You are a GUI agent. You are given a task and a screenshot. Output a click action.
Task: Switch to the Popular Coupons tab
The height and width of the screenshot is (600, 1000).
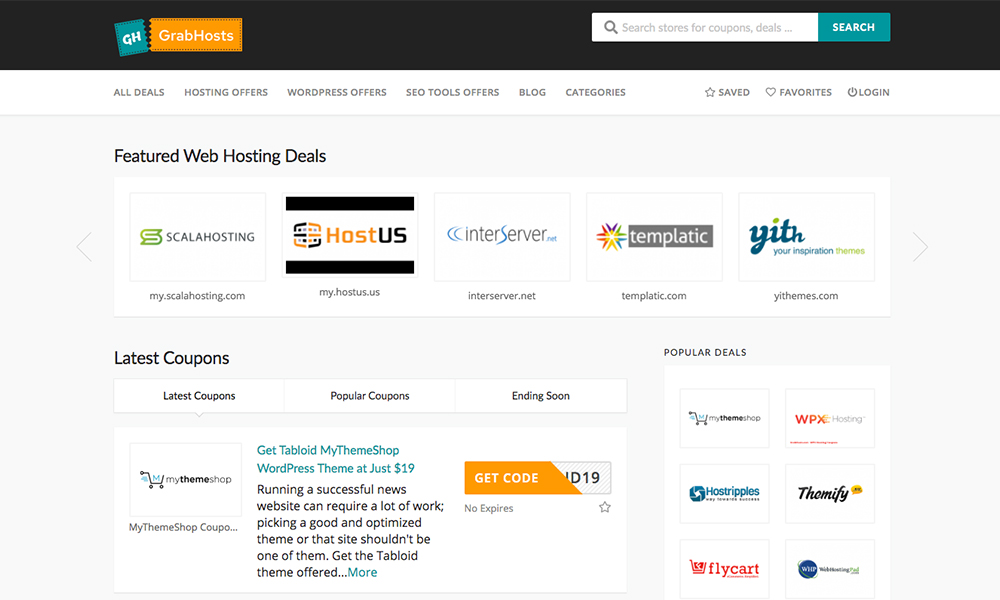click(x=370, y=396)
